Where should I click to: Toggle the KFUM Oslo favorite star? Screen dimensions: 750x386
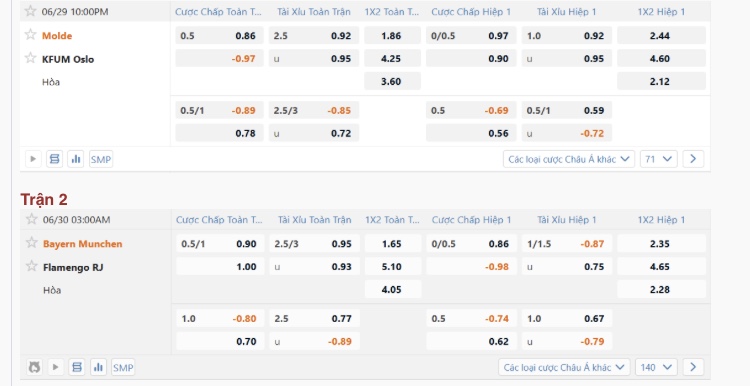click(31, 58)
